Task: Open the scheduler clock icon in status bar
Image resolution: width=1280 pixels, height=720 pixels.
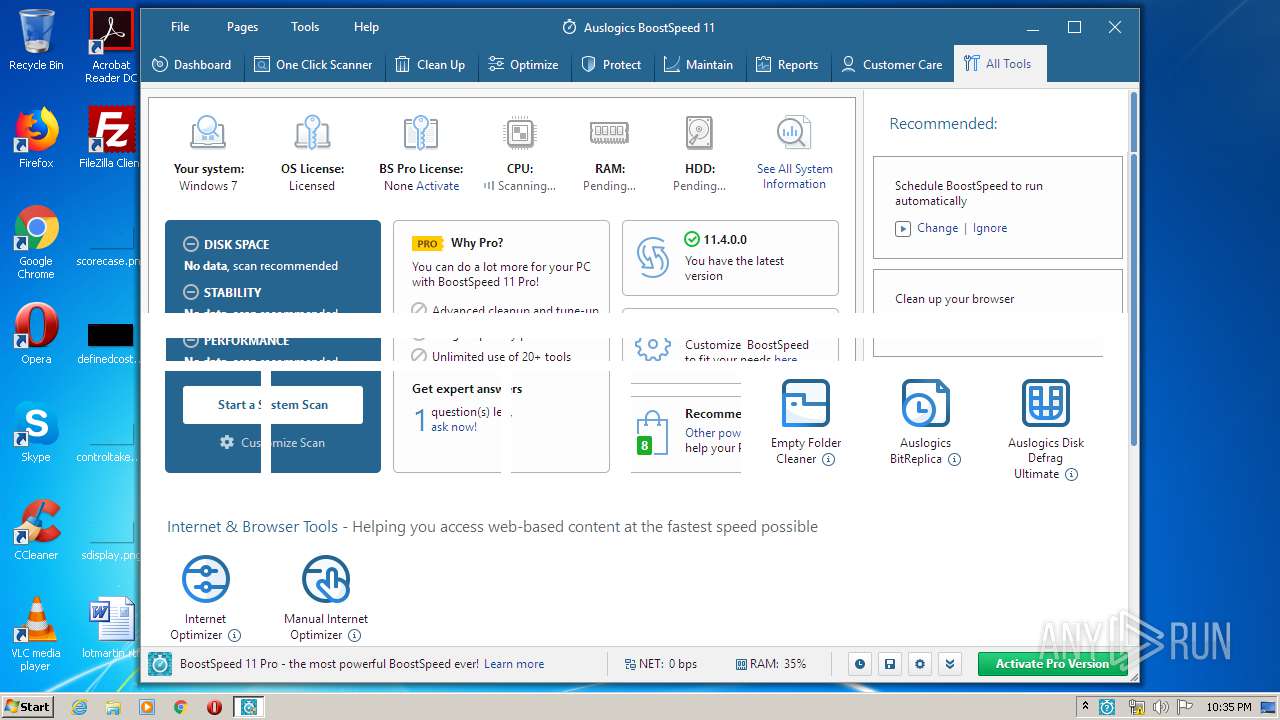Action: tap(859, 664)
